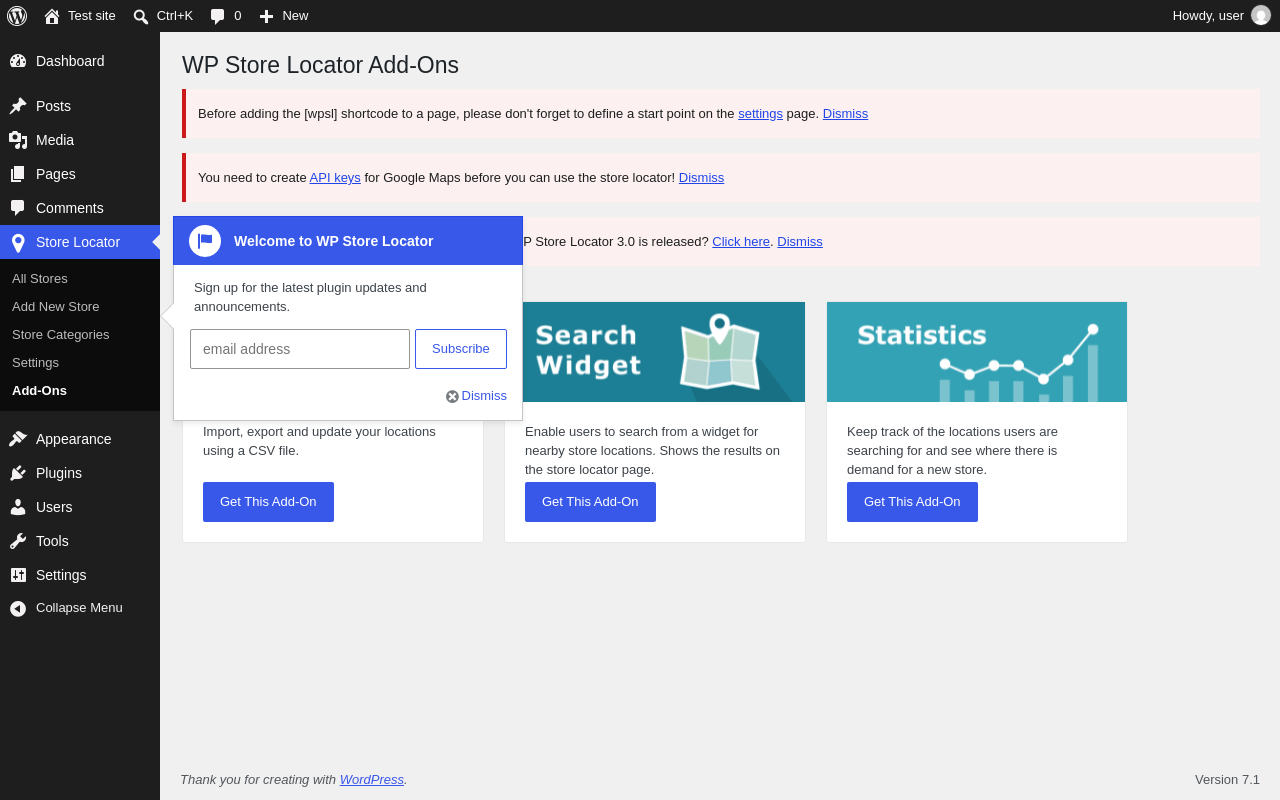Screen dimensions: 1280x800
Task: Click the Tools wrench icon
Action: [18, 541]
